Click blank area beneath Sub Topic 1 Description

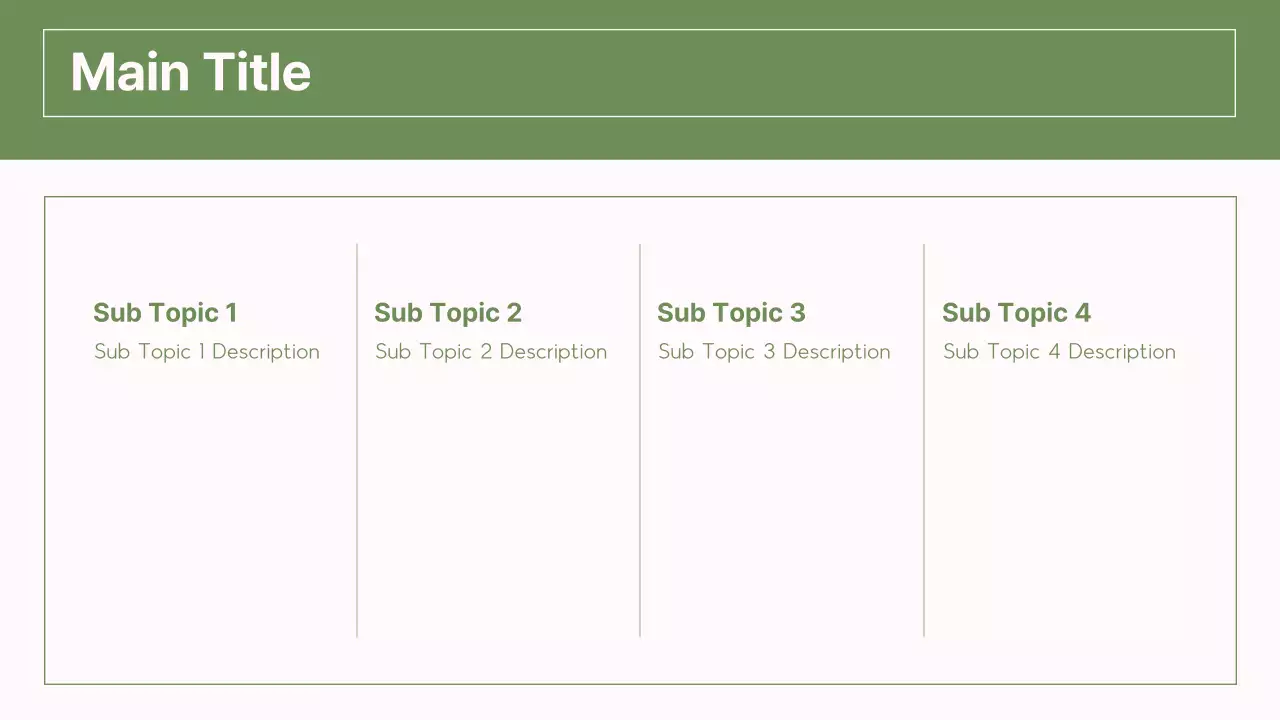[205, 500]
